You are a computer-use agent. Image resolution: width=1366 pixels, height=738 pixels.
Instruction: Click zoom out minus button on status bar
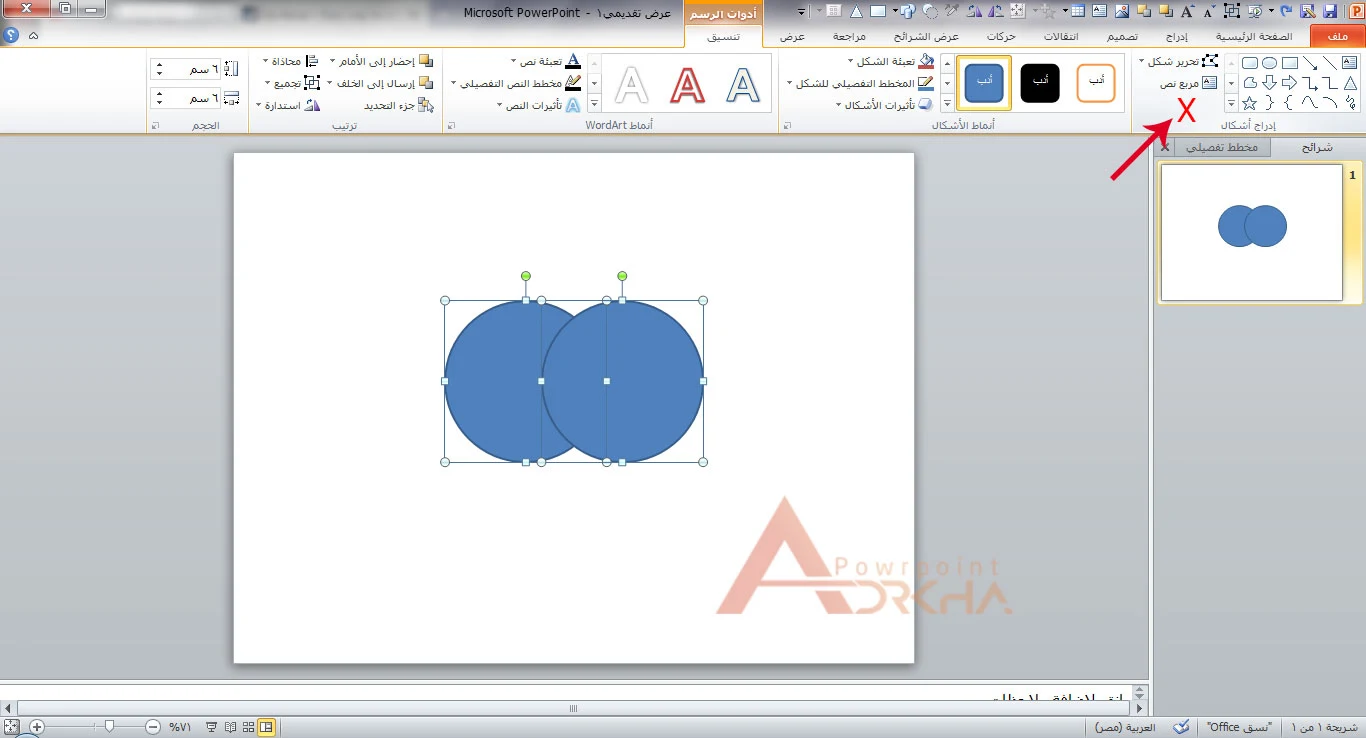coord(153,727)
